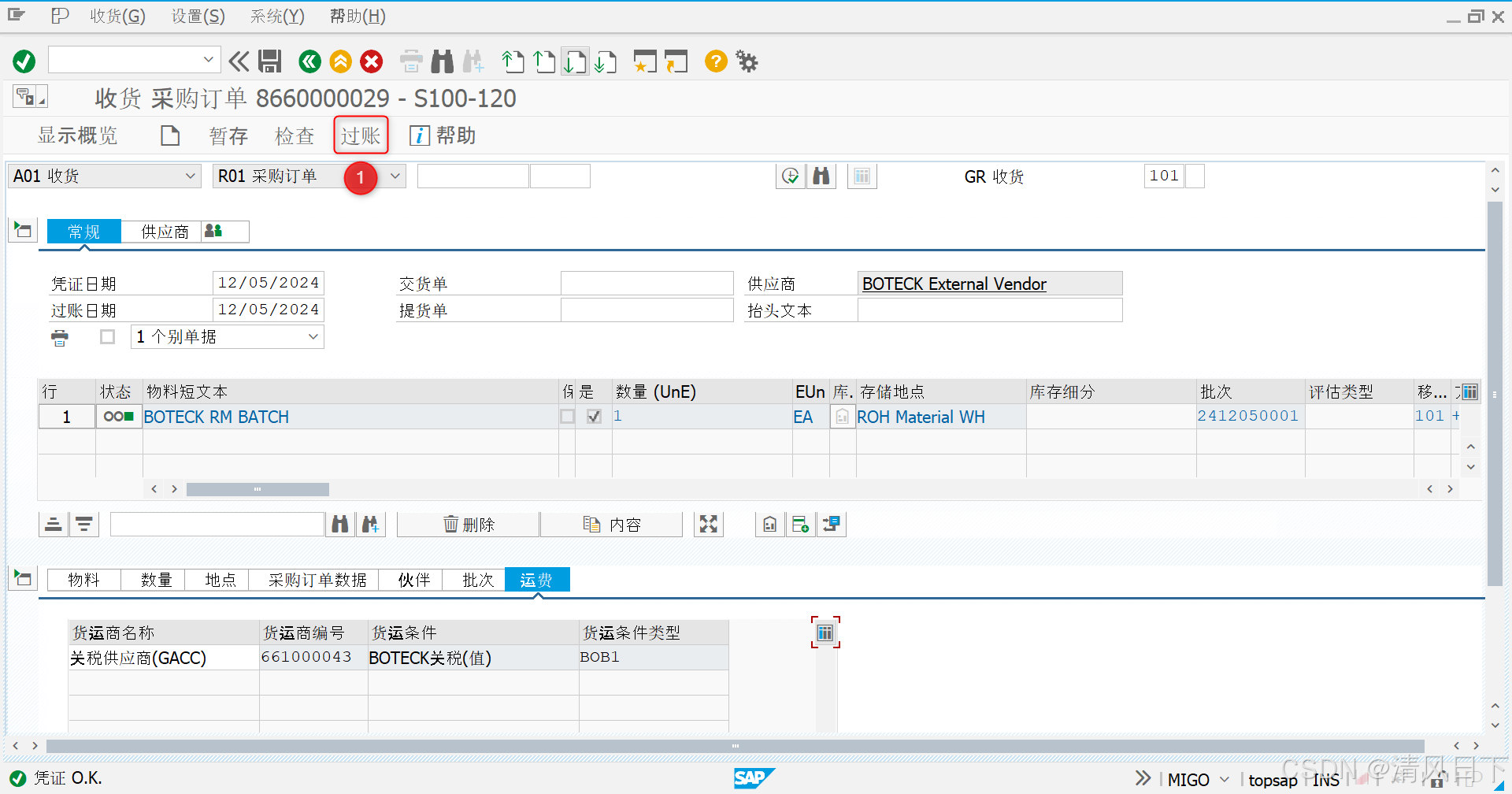Click the 显示概览 button
1512x794 pixels.
[x=77, y=135]
